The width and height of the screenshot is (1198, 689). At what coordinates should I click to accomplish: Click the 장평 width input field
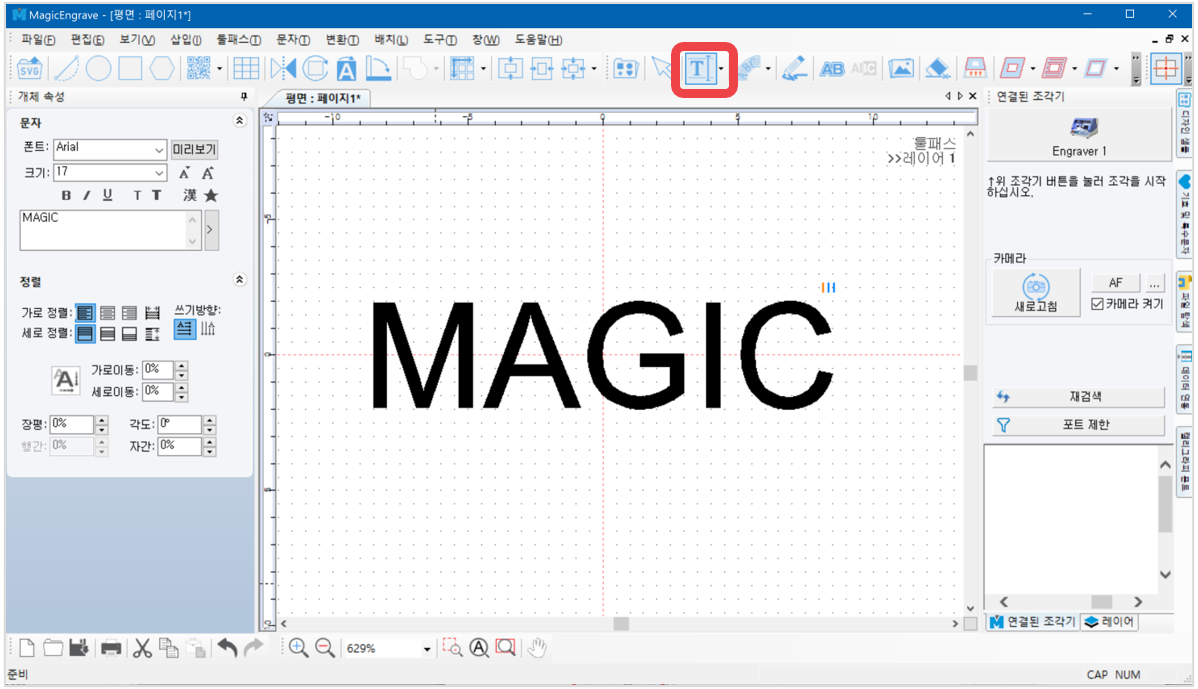click(x=72, y=424)
